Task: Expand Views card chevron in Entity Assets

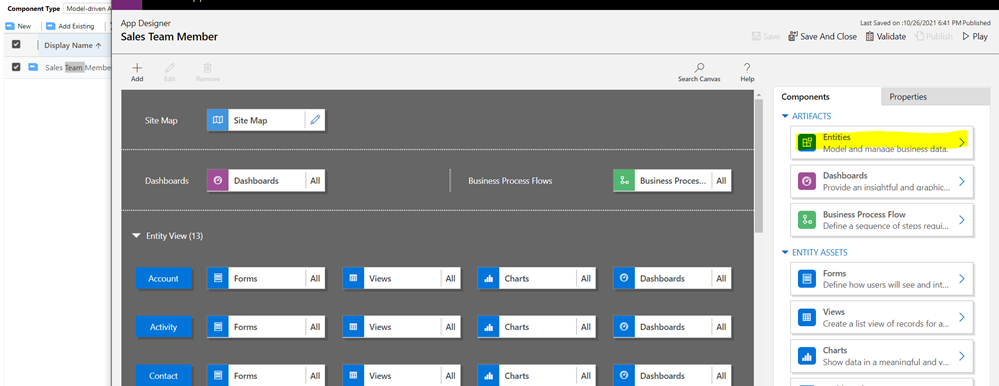Action: pos(962,317)
